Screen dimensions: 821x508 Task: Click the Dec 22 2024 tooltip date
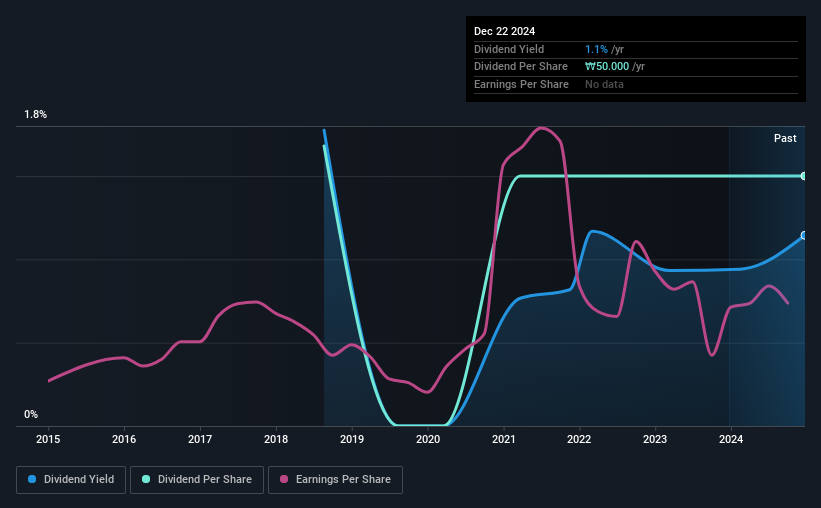point(504,31)
